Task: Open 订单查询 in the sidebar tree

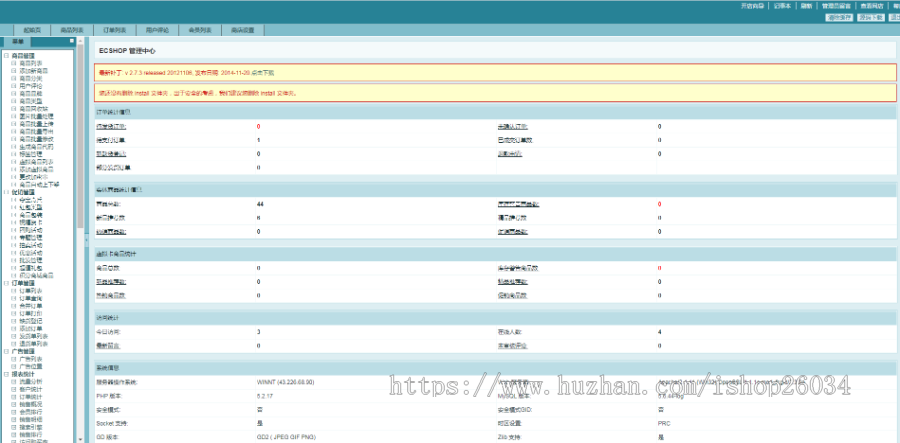Action: [x=30, y=298]
